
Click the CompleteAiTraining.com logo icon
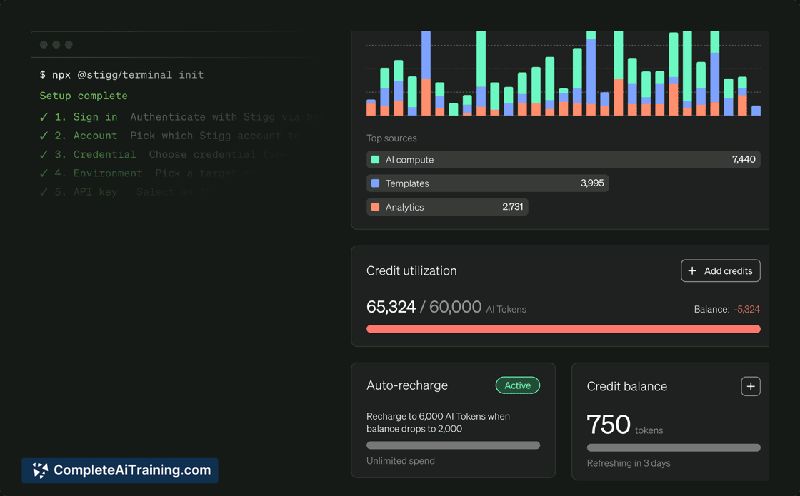(40, 470)
